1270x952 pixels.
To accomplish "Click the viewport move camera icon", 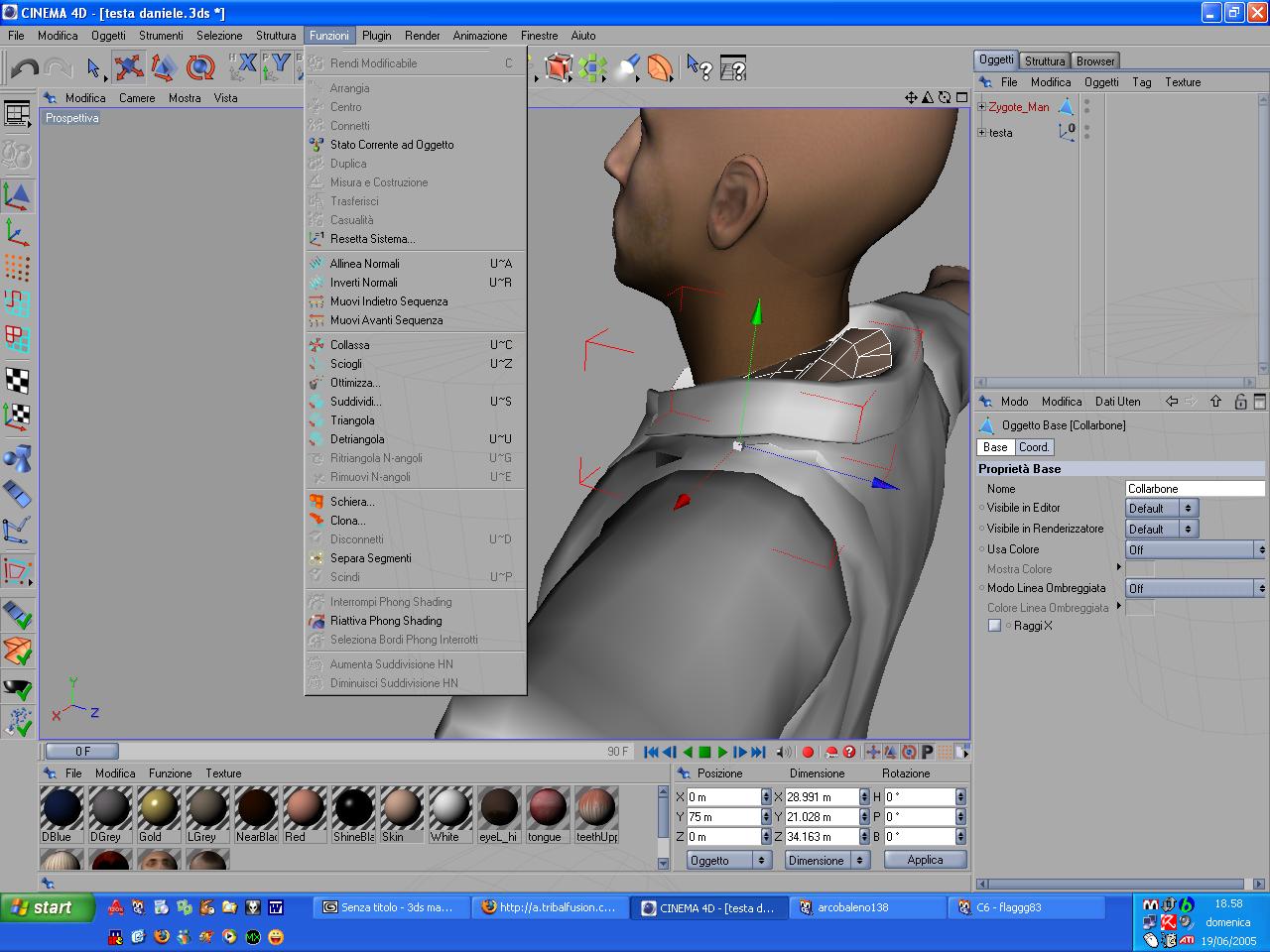I will [x=911, y=97].
